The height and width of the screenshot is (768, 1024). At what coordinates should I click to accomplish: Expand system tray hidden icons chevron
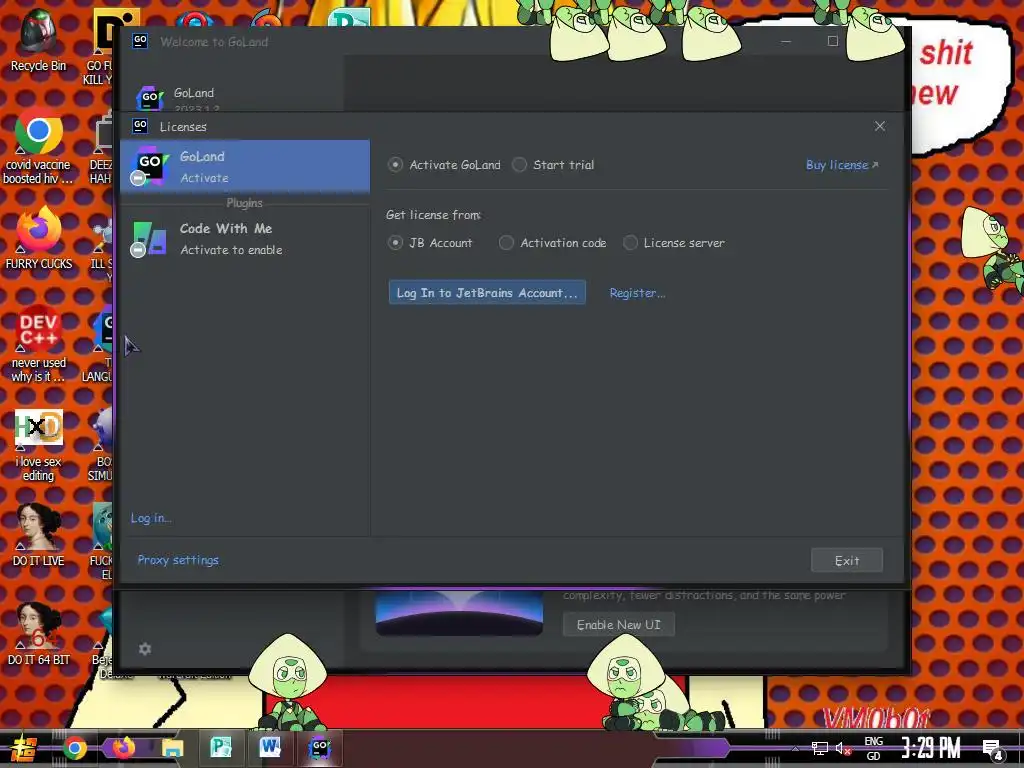[795, 748]
